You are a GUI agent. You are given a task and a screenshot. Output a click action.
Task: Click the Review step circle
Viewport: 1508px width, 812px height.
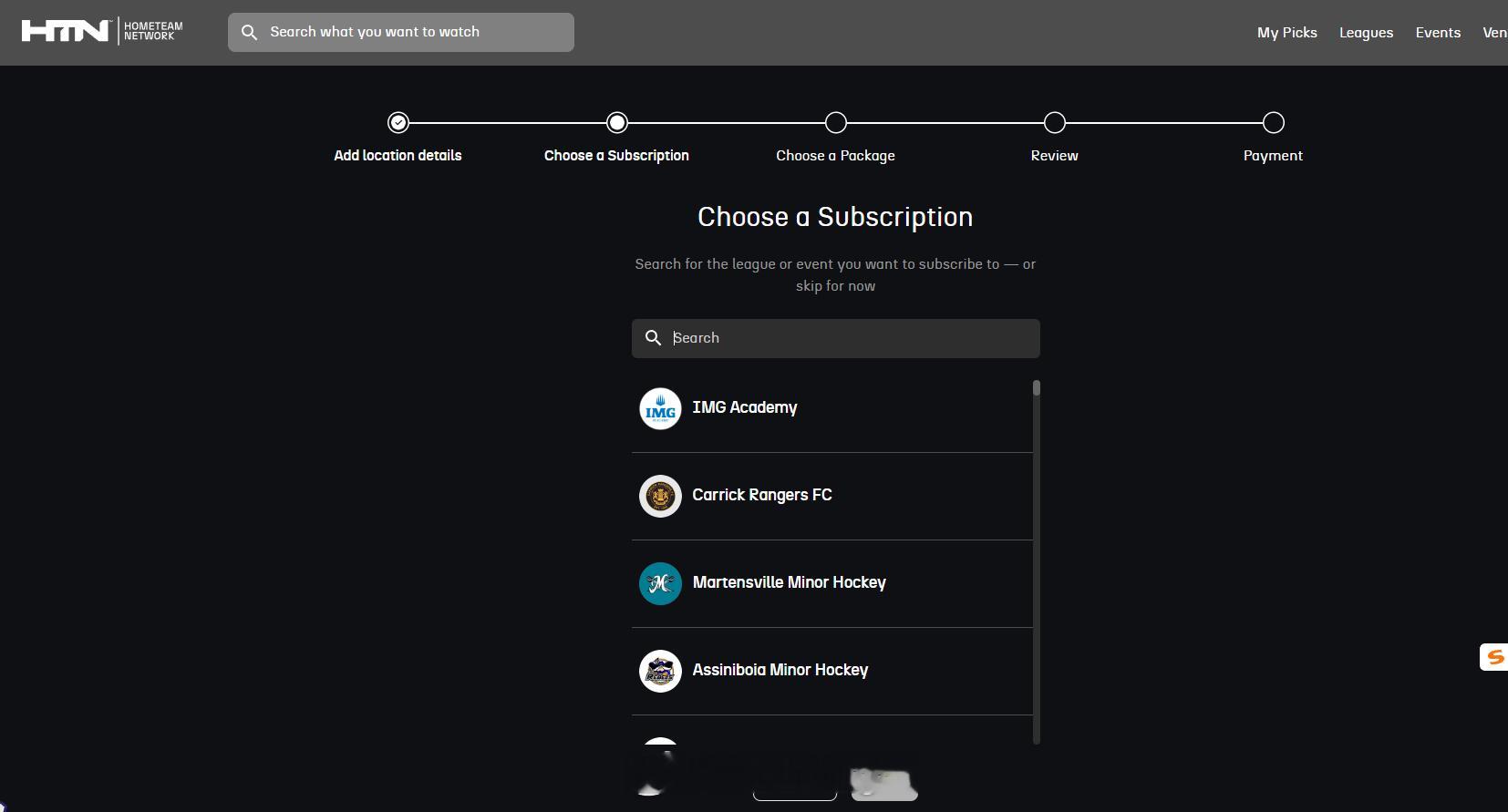1055,122
